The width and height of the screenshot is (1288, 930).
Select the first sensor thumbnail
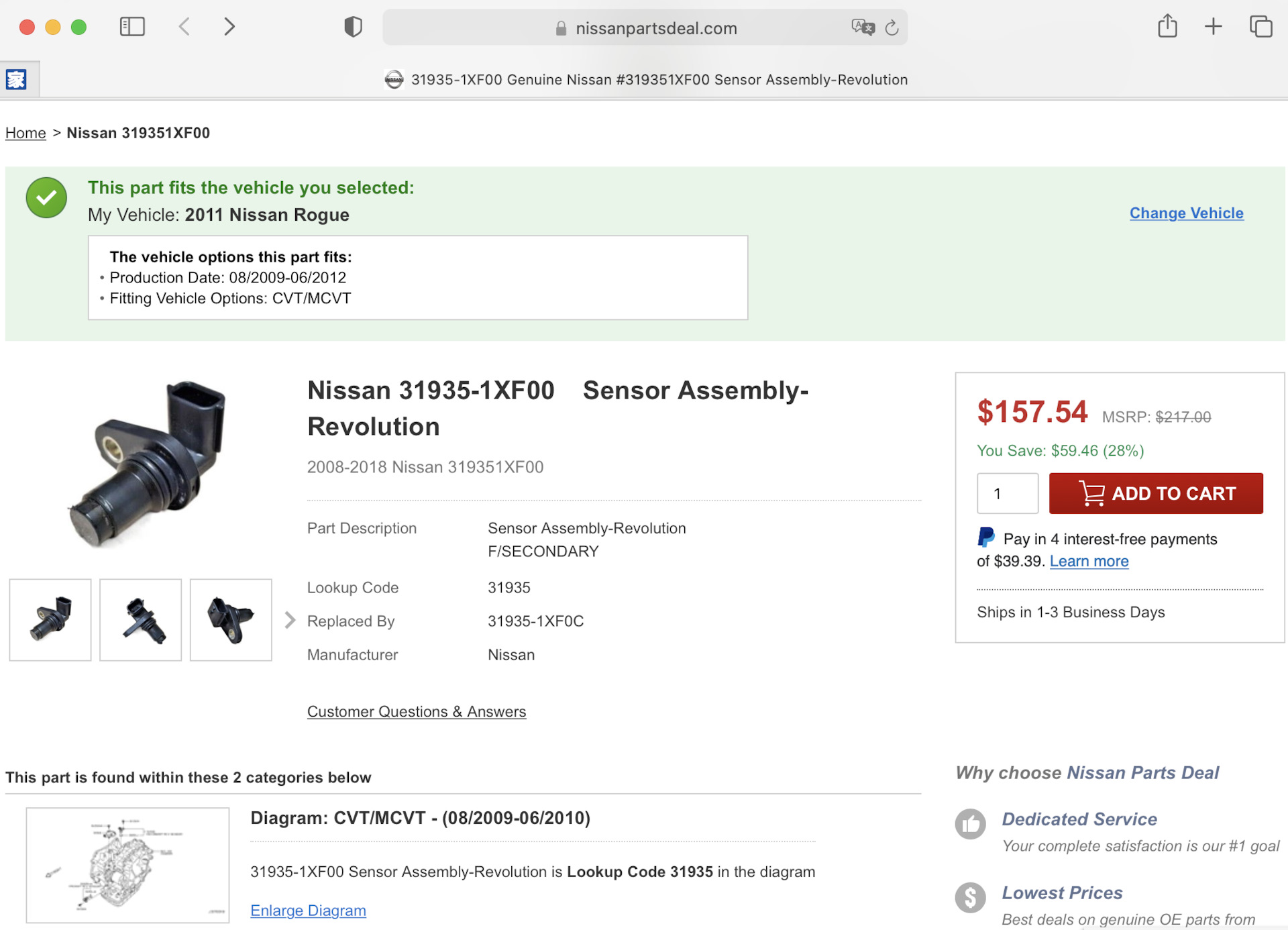click(50, 619)
